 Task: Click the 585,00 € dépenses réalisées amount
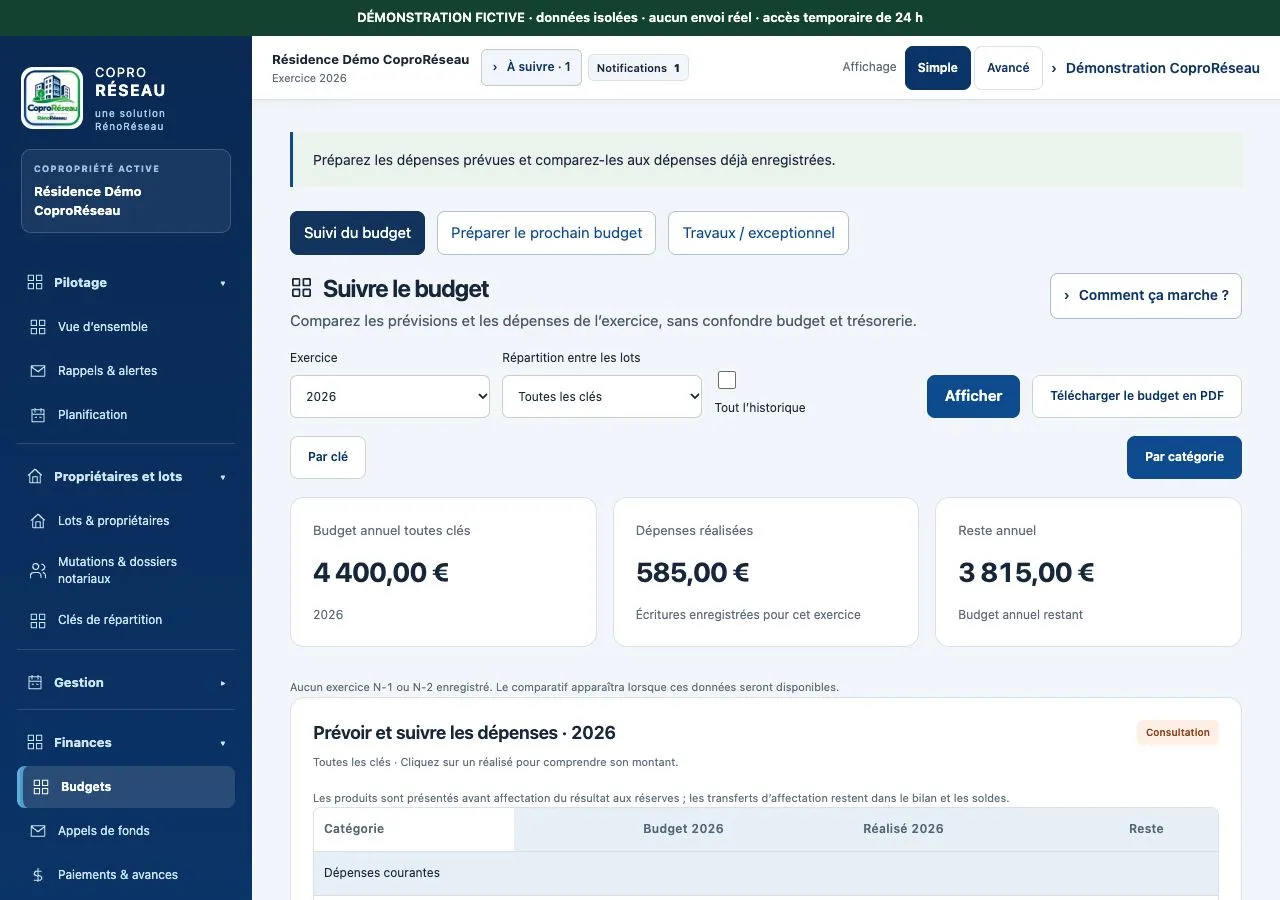pos(693,573)
